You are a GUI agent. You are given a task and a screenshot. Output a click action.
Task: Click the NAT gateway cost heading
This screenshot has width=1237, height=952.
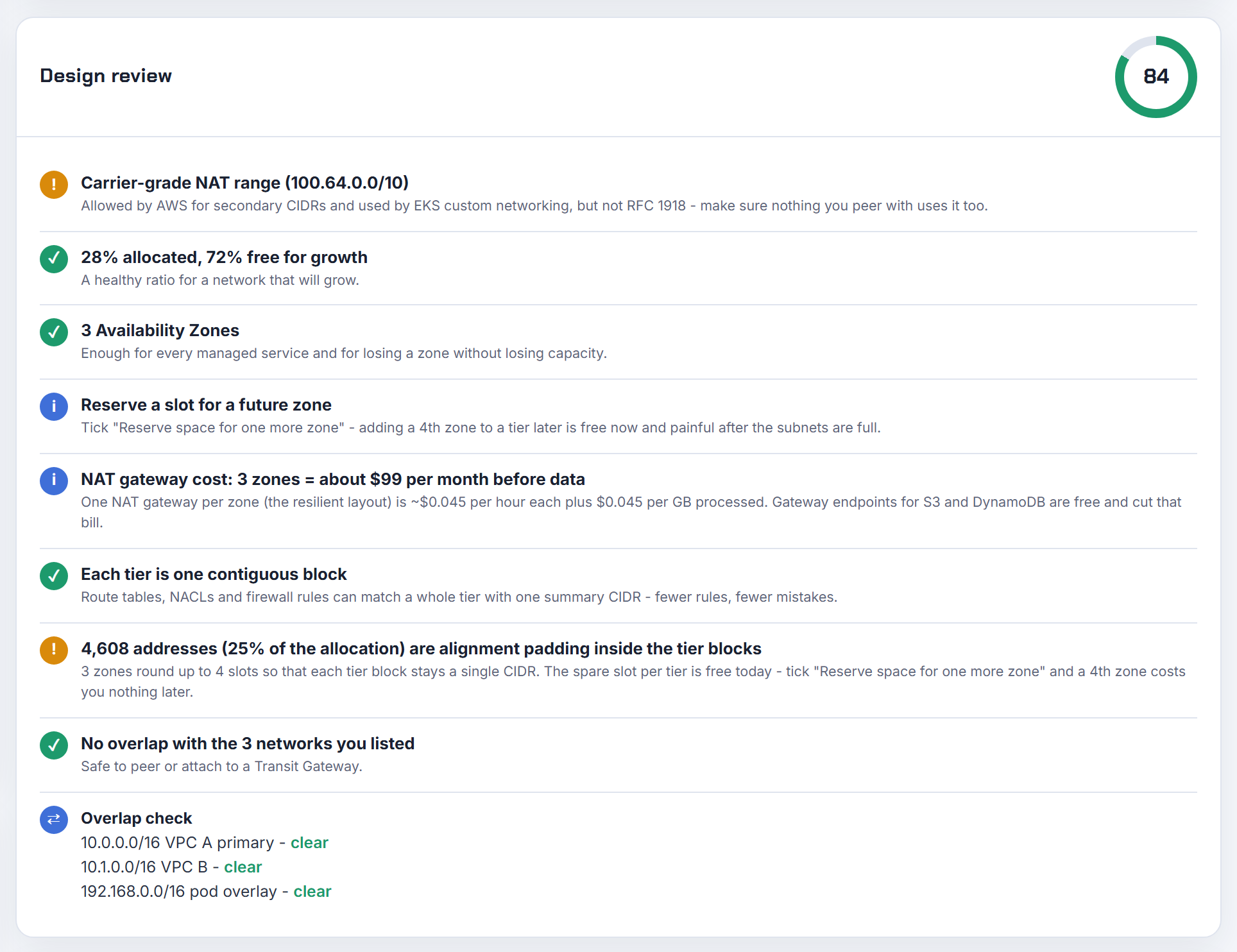tap(333, 479)
